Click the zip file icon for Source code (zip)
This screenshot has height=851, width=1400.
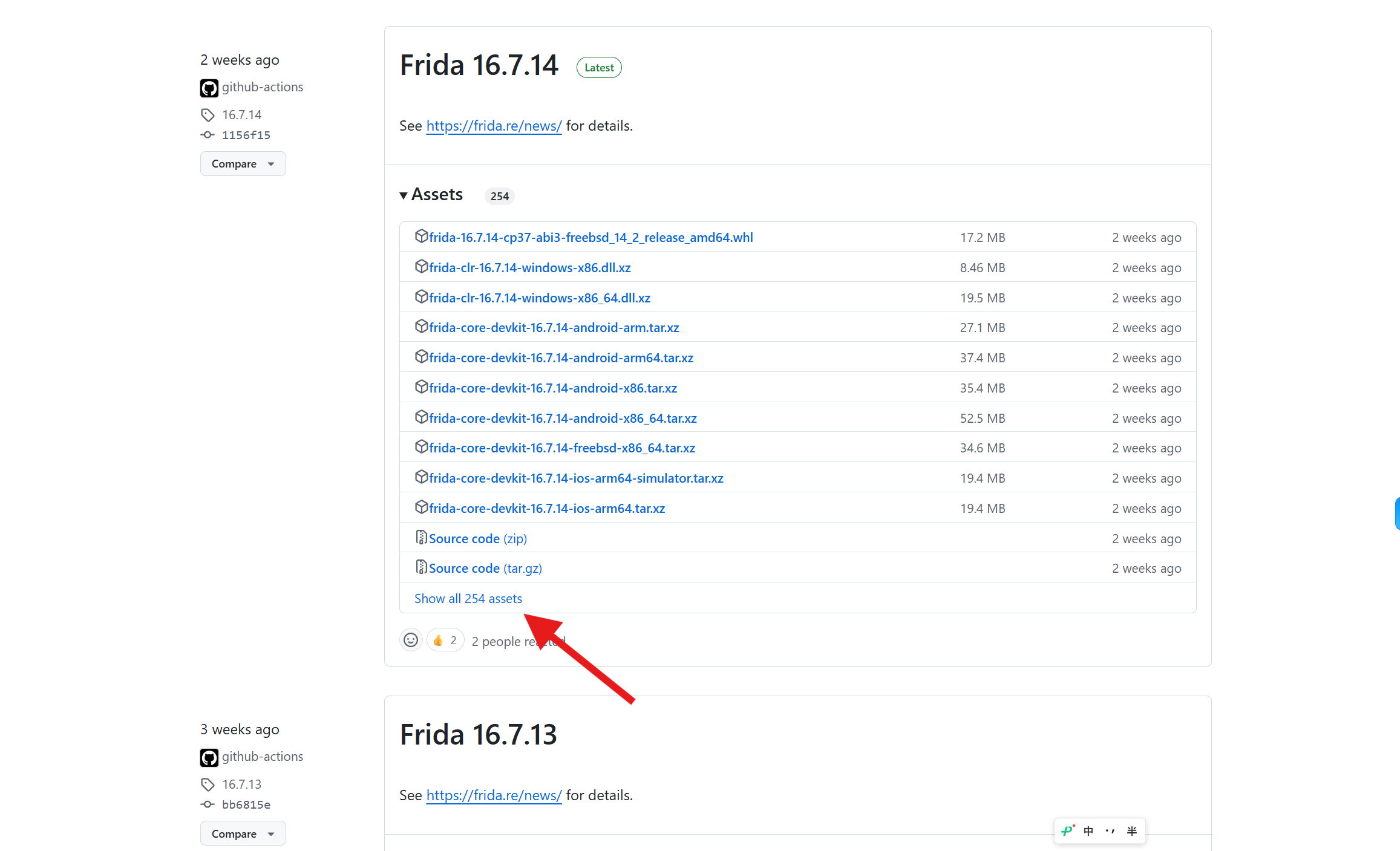pyautogui.click(x=421, y=537)
